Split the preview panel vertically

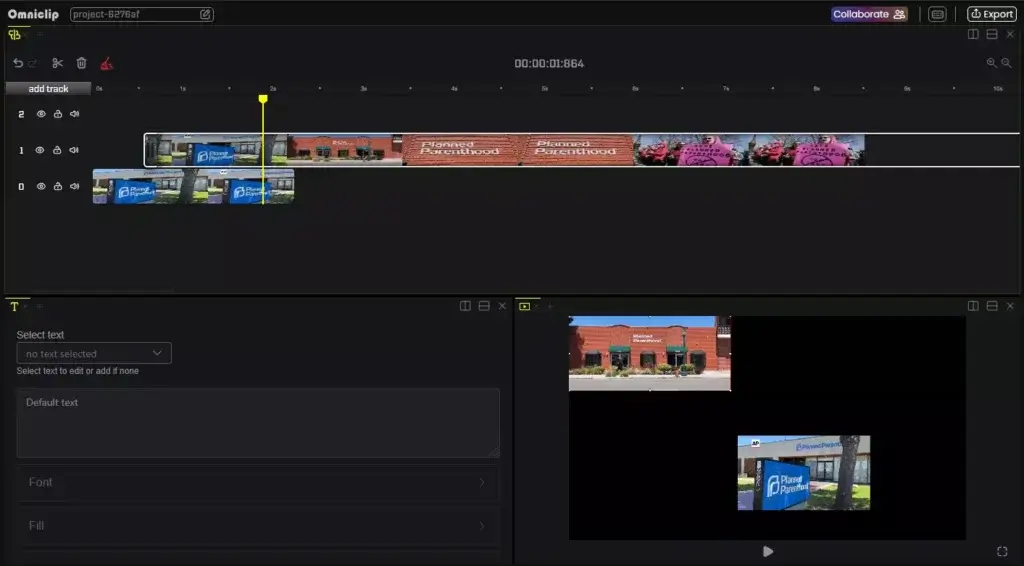[973, 306]
